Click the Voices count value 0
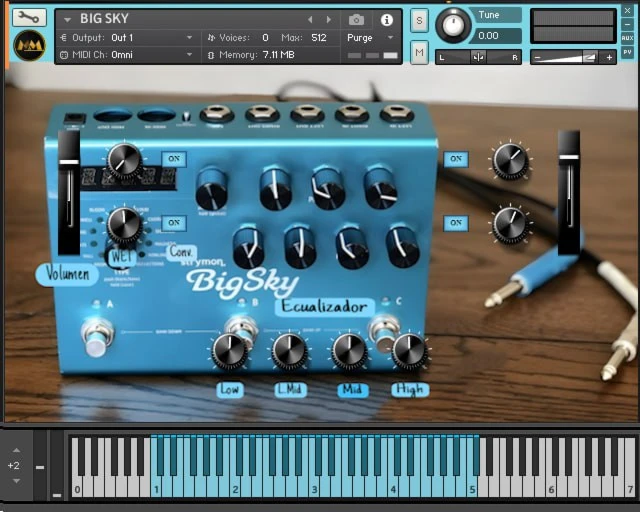The height and width of the screenshot is (512, 640). tap(265, 38)
